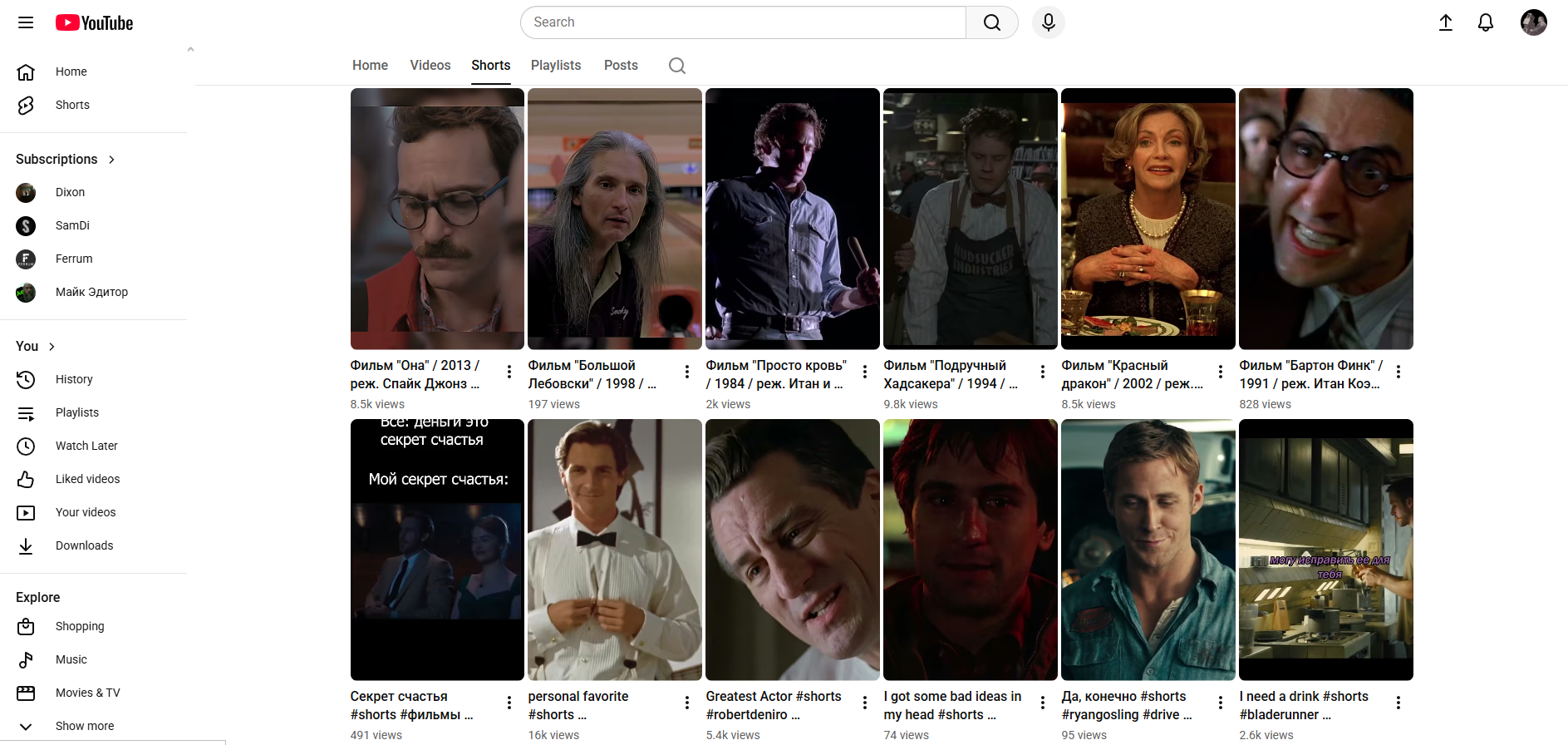Viewport: 1568px width, 745px height.
Task: Switch to the Posts tab
Action: click(x=621, y=65)
